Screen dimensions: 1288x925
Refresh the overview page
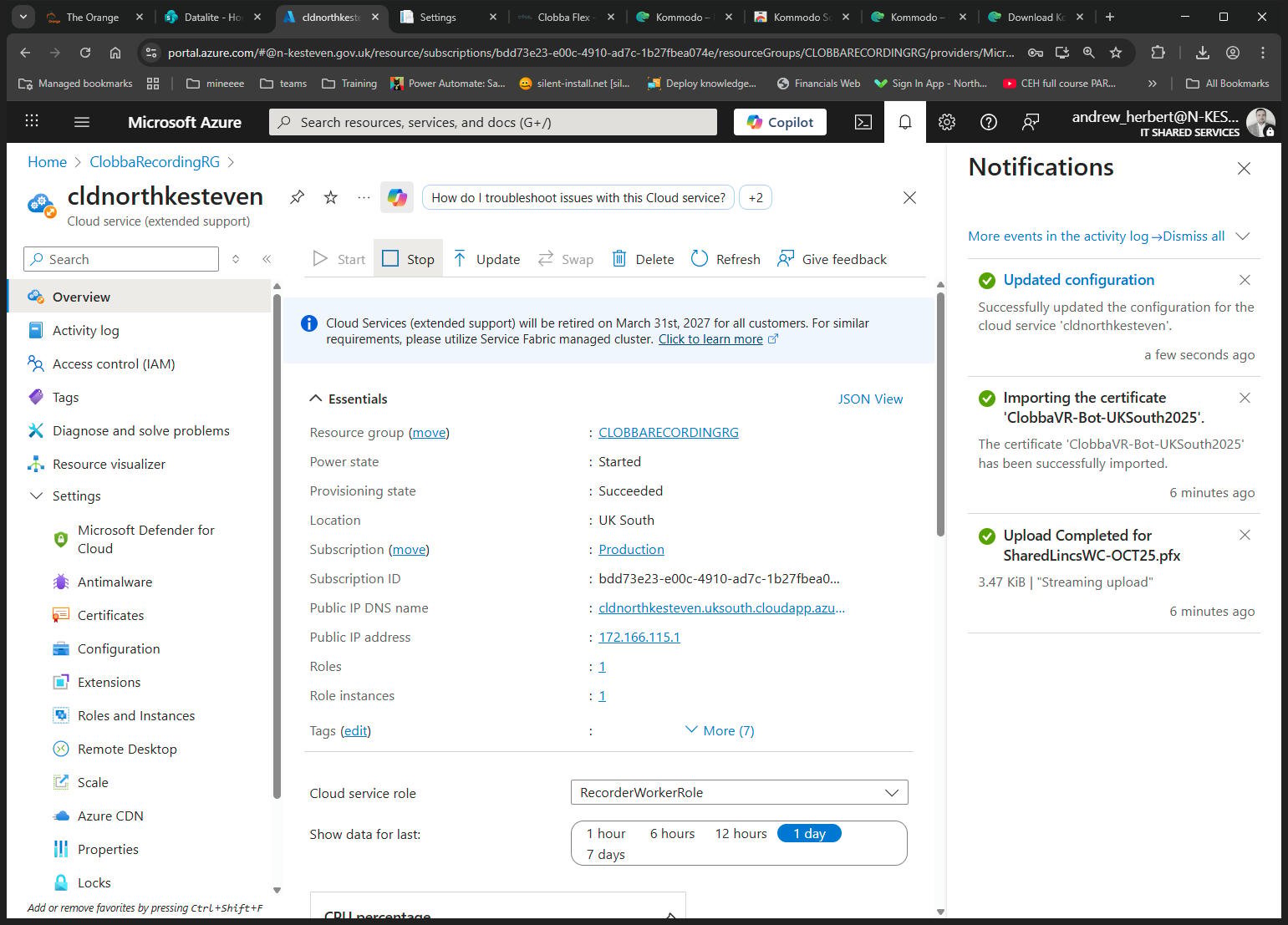[x=725, y=259]
